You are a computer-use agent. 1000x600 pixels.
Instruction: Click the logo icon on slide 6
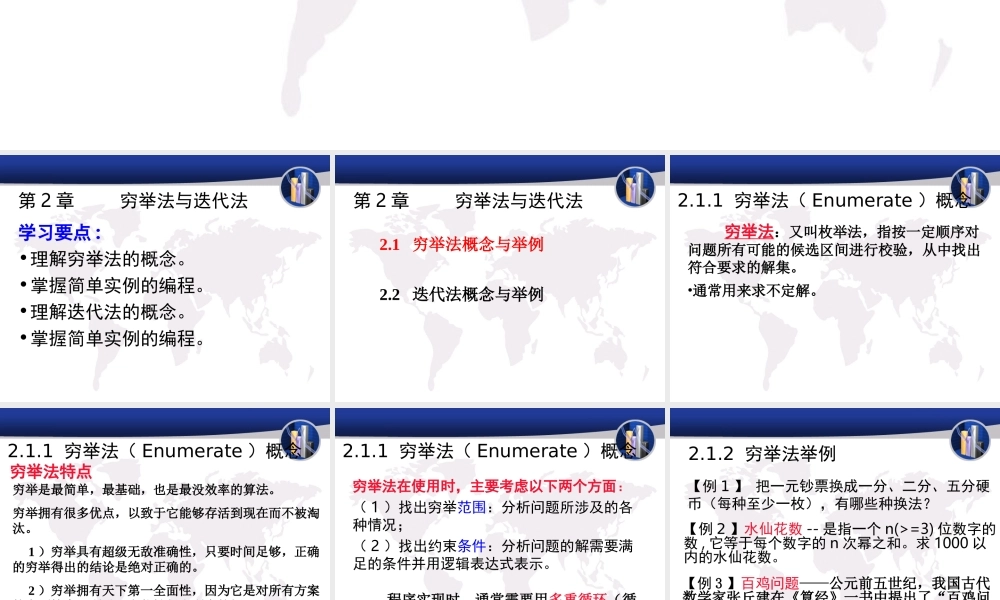coord(969,438)
